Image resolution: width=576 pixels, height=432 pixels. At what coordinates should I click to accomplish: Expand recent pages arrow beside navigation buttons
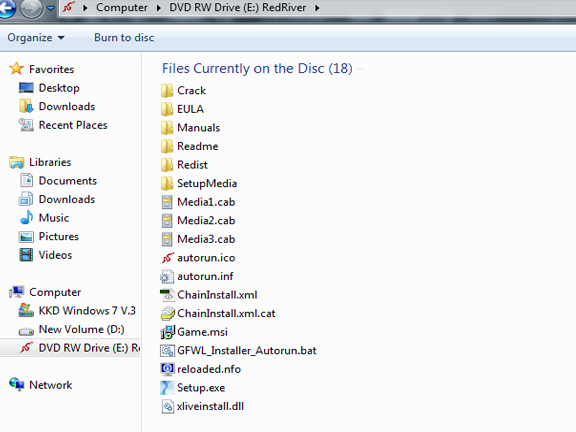click(51, 8)
